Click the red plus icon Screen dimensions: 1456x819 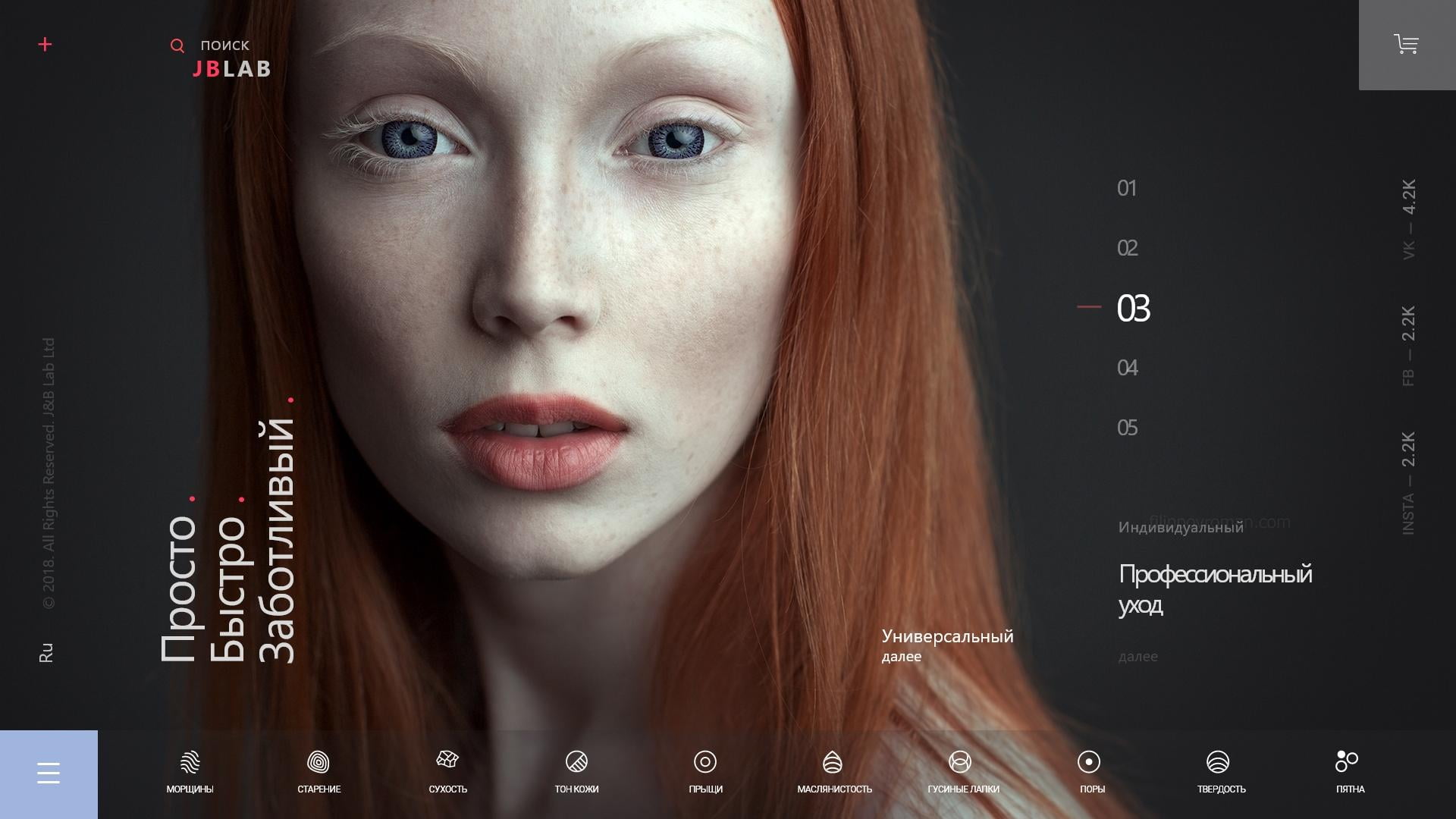click(45, 45)
